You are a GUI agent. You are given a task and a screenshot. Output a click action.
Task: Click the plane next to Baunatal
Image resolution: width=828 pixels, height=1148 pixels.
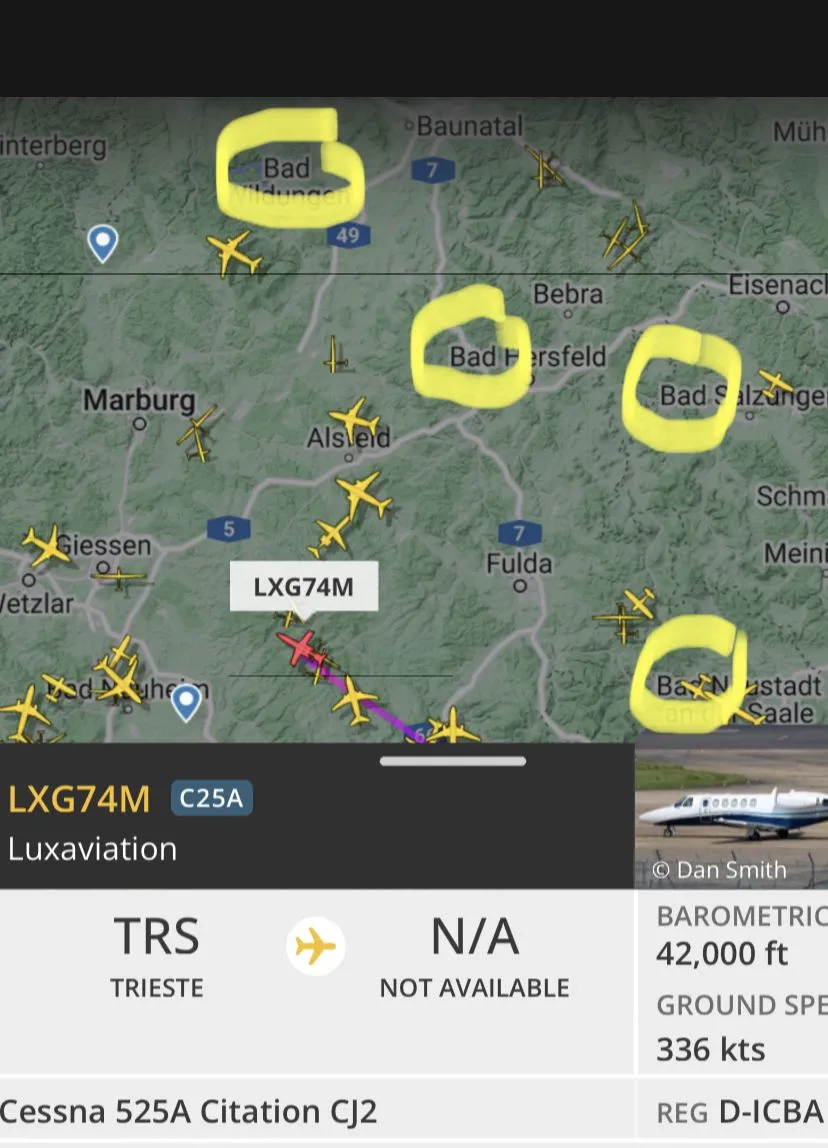(x=545, y=168)
